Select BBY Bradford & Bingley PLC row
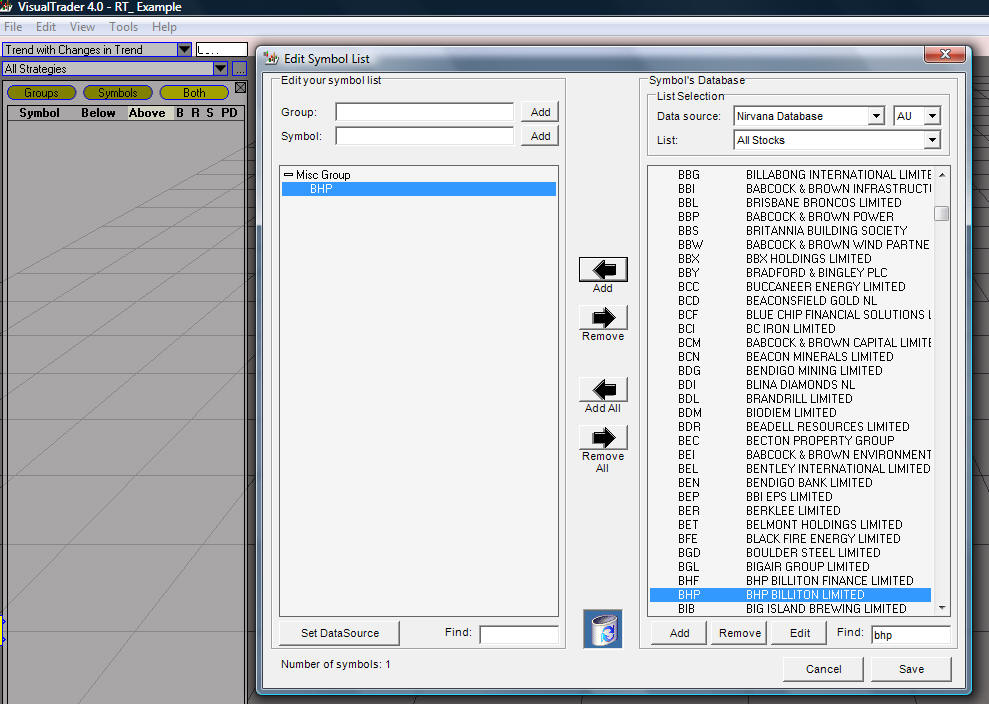This screenshot has height=704, width=989. (790, 273)
